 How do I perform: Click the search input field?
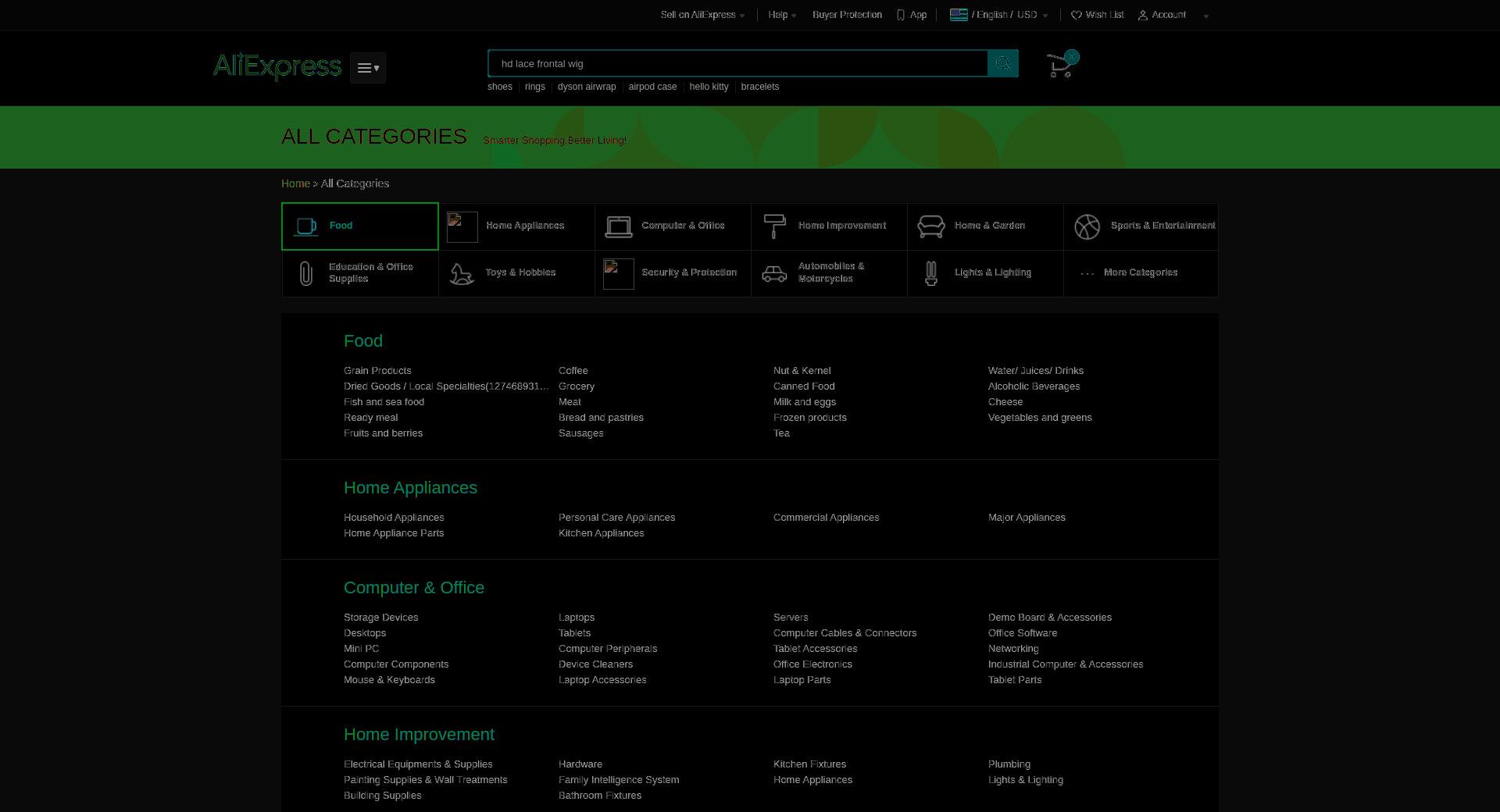738,63
